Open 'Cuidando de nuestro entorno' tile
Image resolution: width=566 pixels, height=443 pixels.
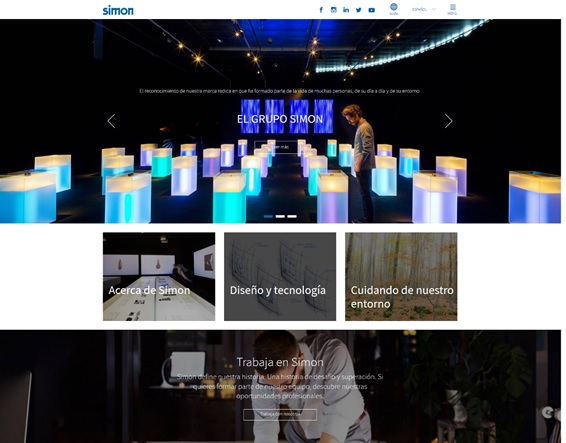click(x=401, y=277)
